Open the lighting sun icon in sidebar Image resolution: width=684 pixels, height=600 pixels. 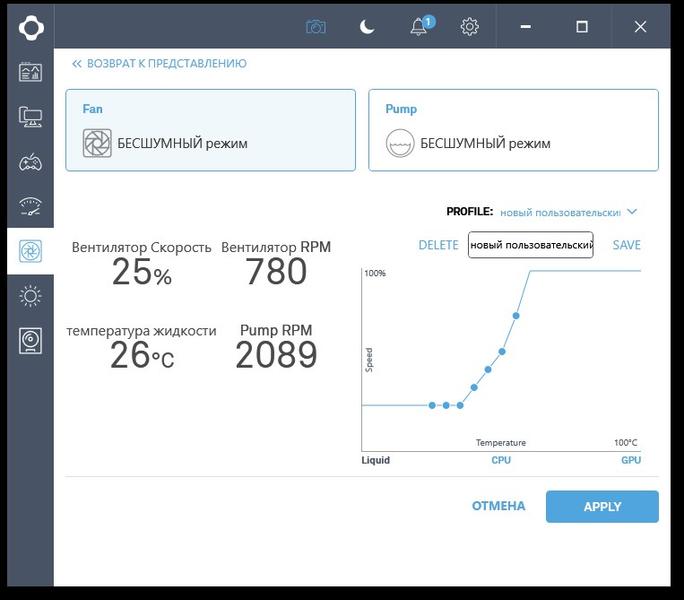[x=31, y=296]
